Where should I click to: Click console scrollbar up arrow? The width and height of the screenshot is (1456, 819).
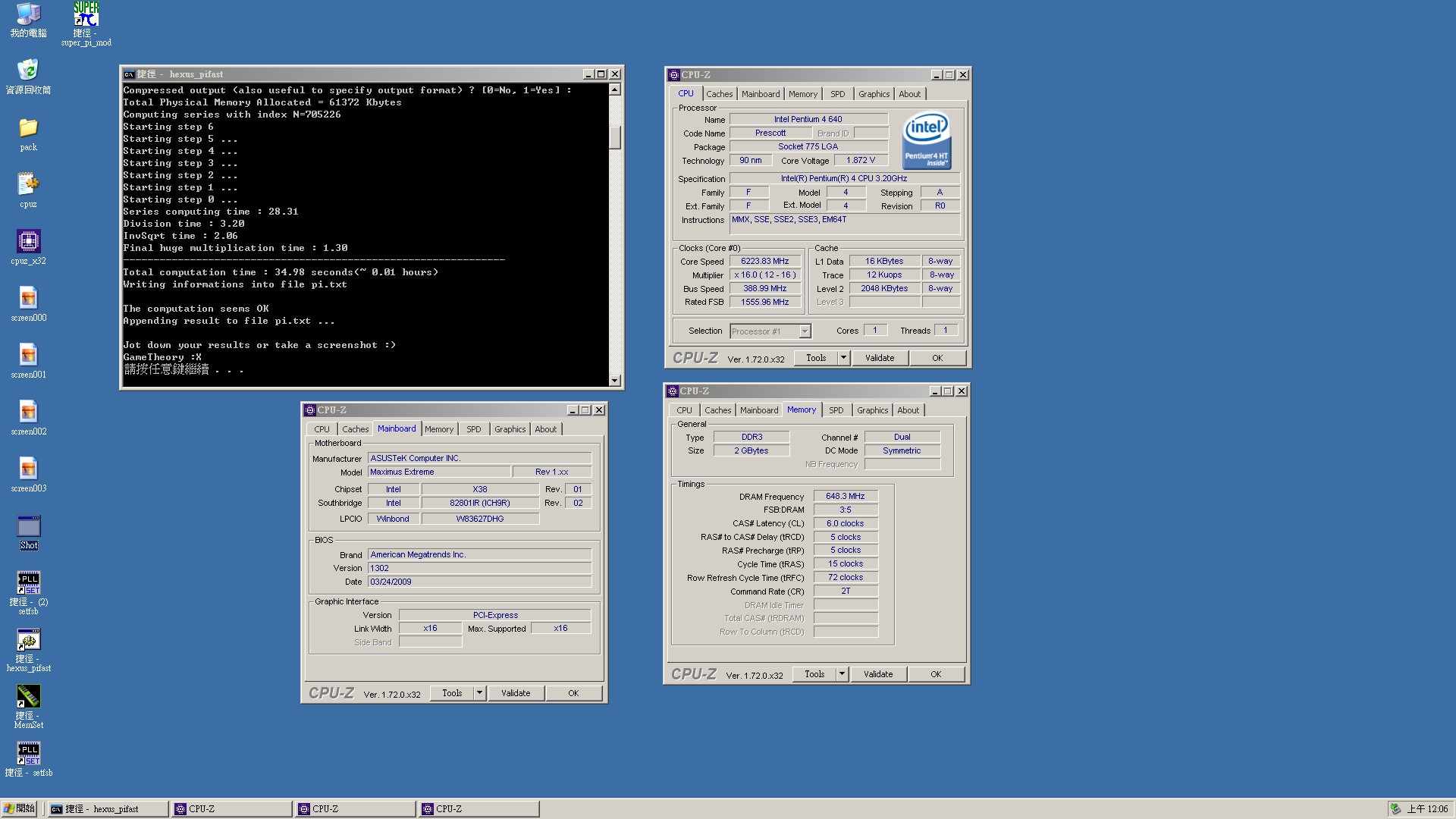coord(615,89)
